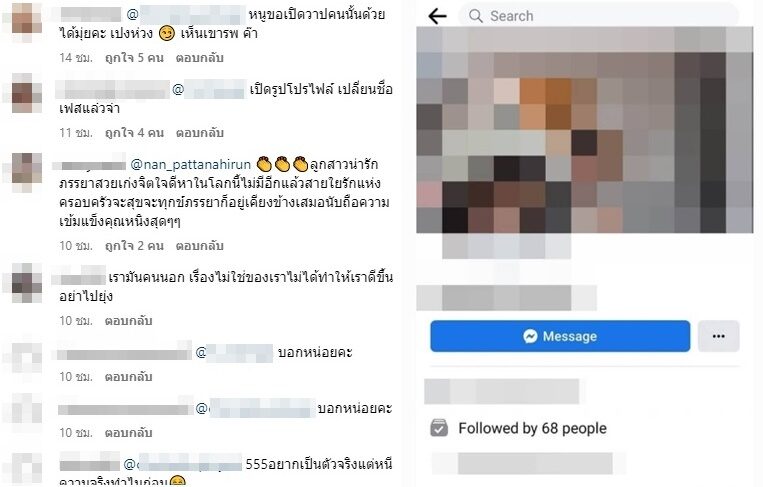The height and width of the screenshot is (487, 763).
Task: Click the followed checkmark icon
Action: pyautogui.click(x=439, y=428)
